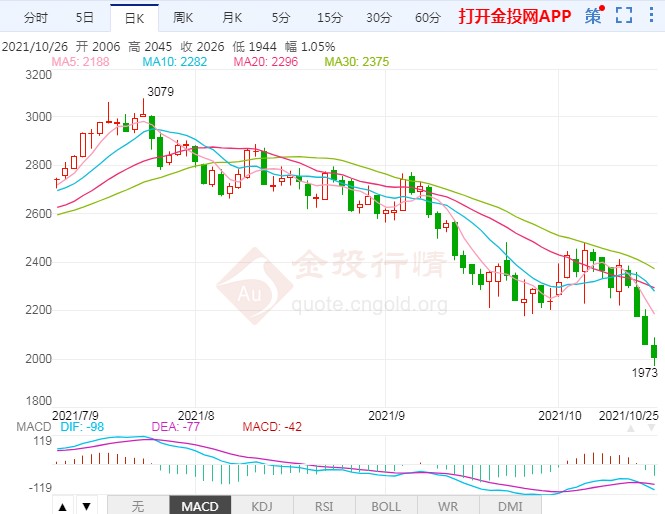Click the gray down triangle near 2021/10/25
This screenshot has height=514, width=665.
(x=652, y=428)
